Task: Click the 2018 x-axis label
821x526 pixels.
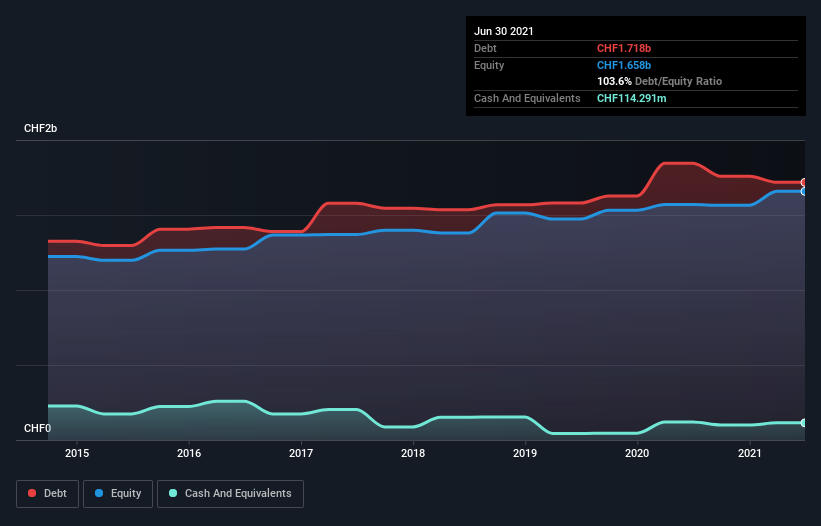Action: 413,453
